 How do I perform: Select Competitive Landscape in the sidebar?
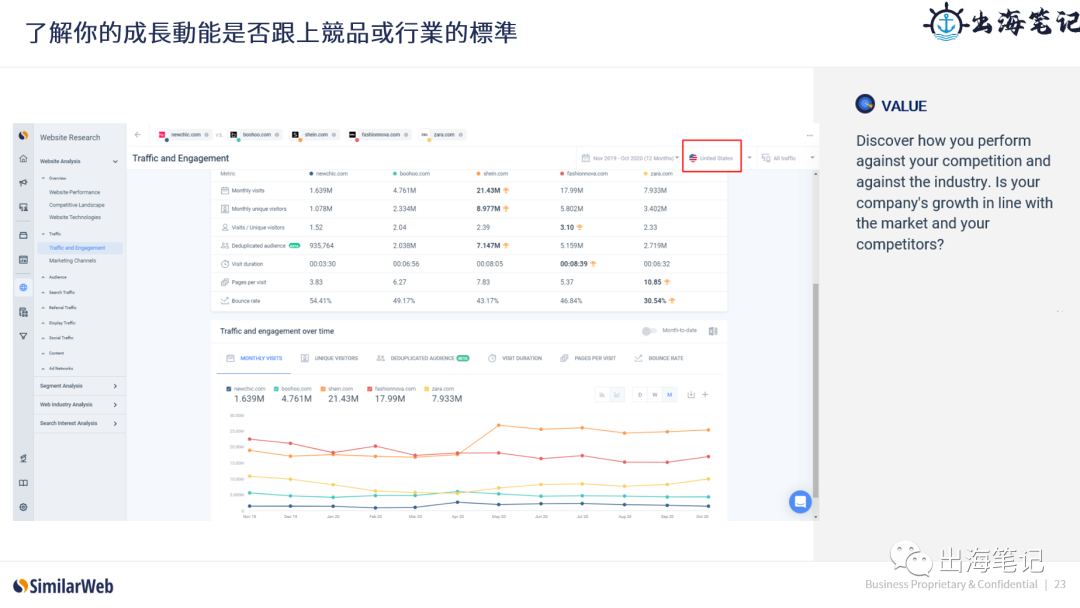coord(79,203)
